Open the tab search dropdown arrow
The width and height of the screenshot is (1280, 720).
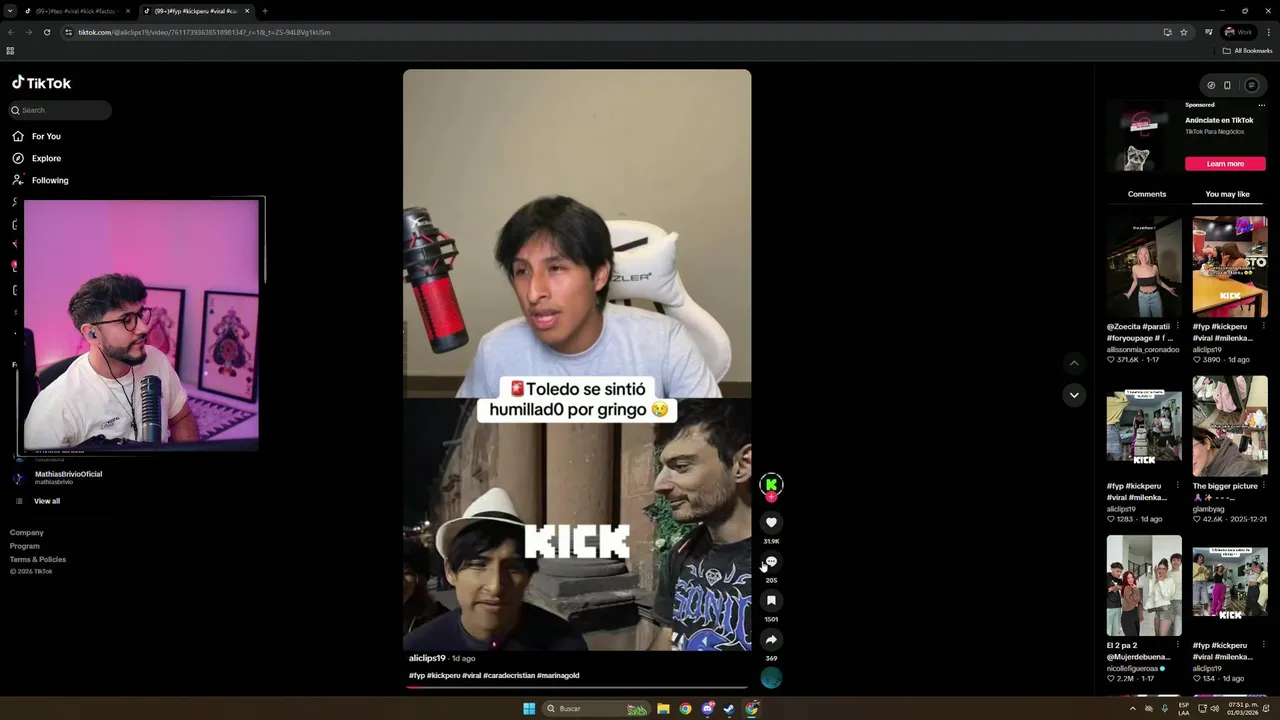(9, 11)
